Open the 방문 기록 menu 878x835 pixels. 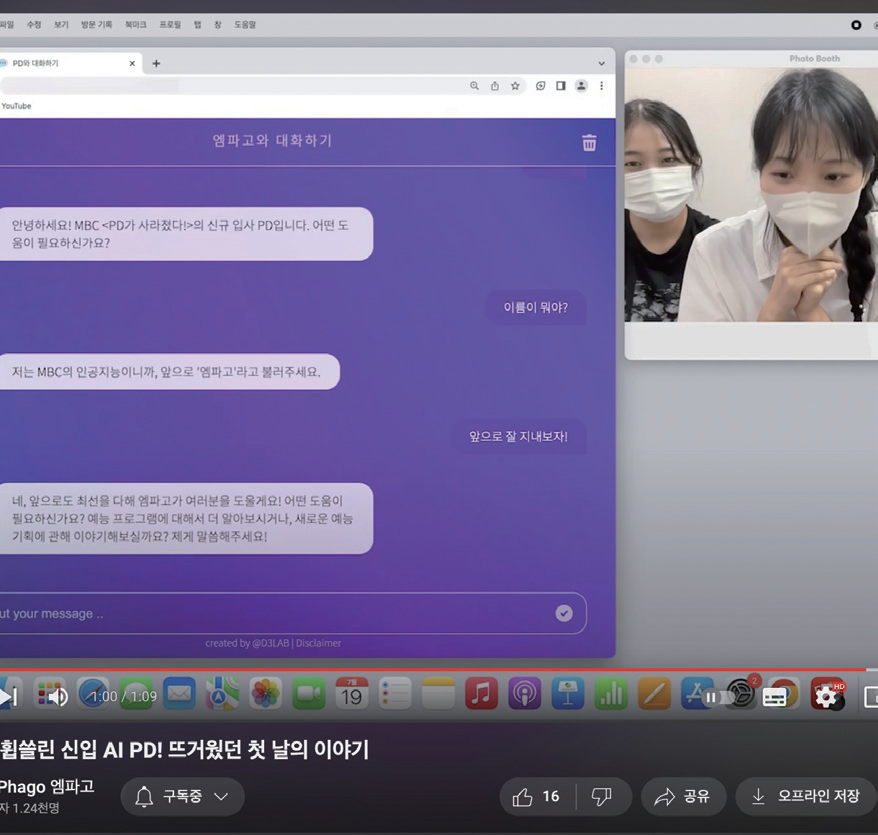click(96, 25)
